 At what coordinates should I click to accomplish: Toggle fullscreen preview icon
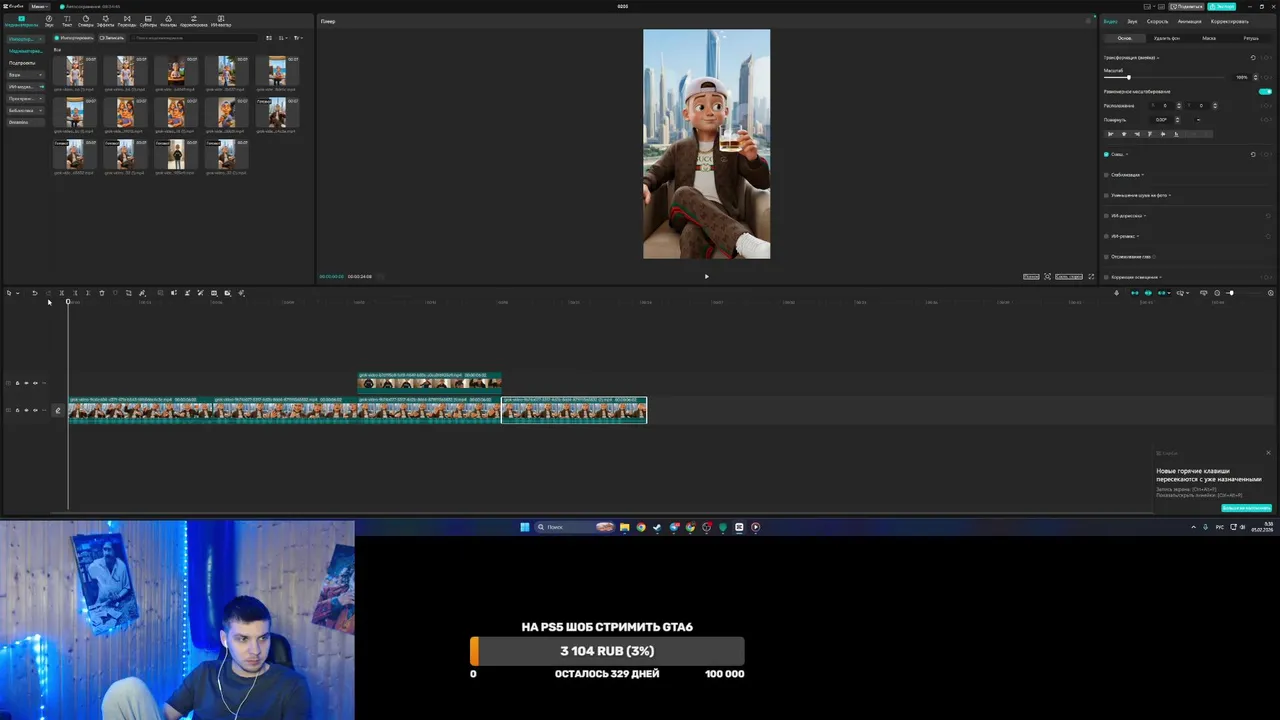pos(1091,277)
